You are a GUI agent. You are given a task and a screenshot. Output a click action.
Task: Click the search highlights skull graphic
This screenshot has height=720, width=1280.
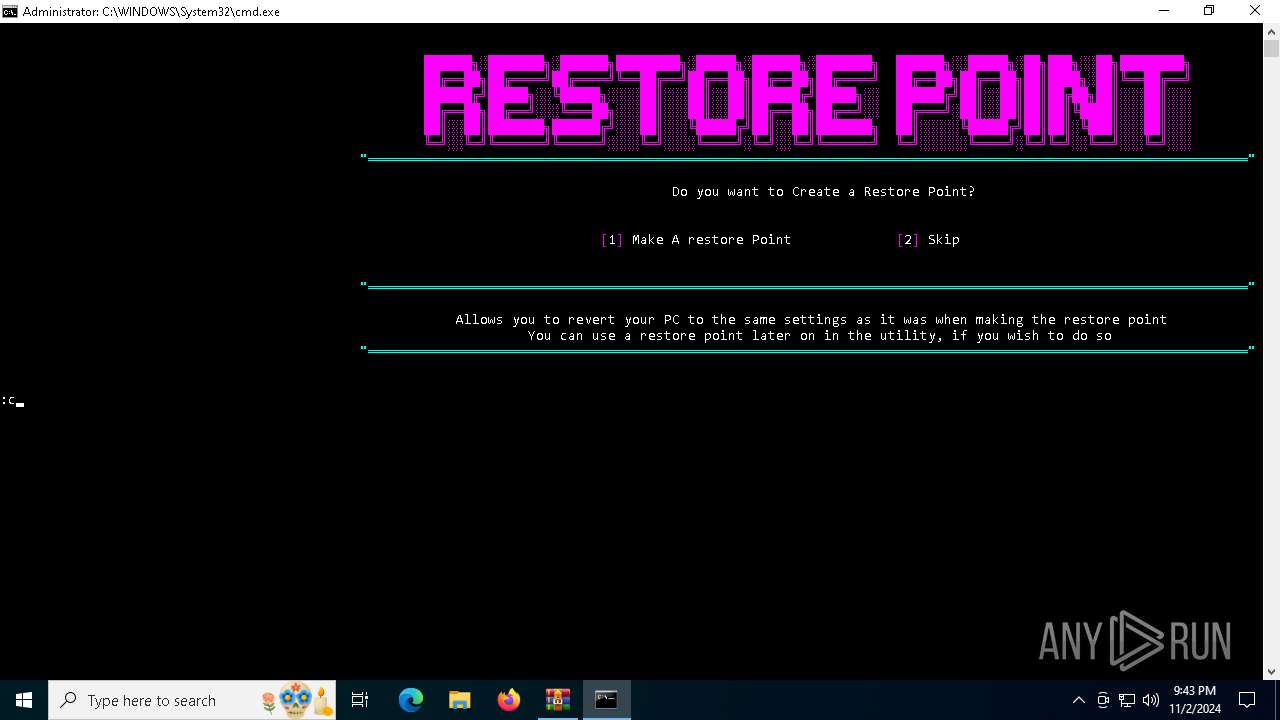(296, 700)
